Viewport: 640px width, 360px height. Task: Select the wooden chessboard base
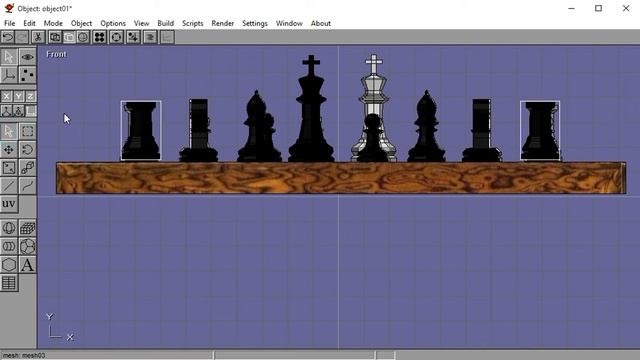pyautogui.click(x=341, y=178)
